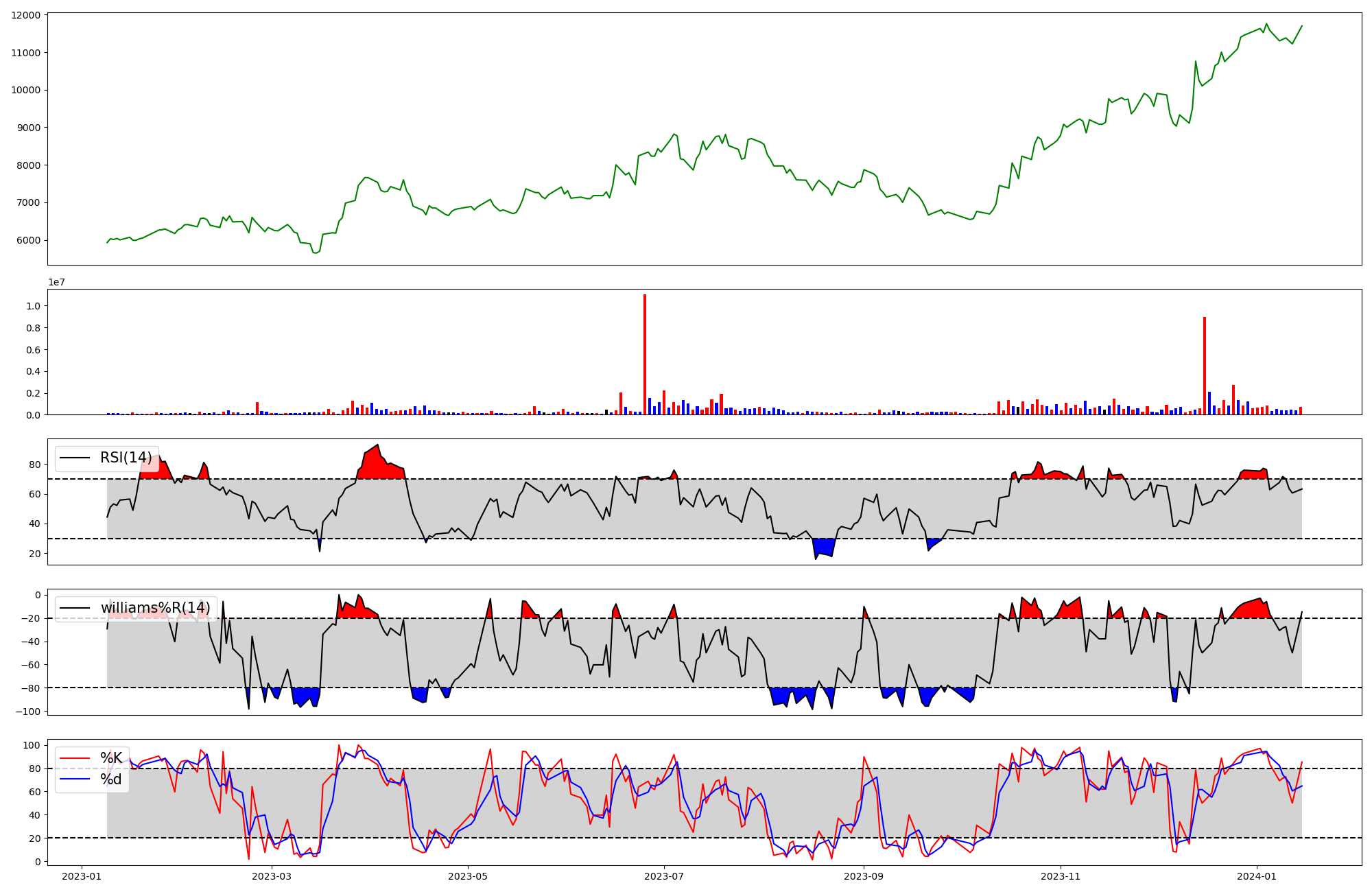Click the 12000 price axis tick label
1372x892 pixels.
coord(25,15)
